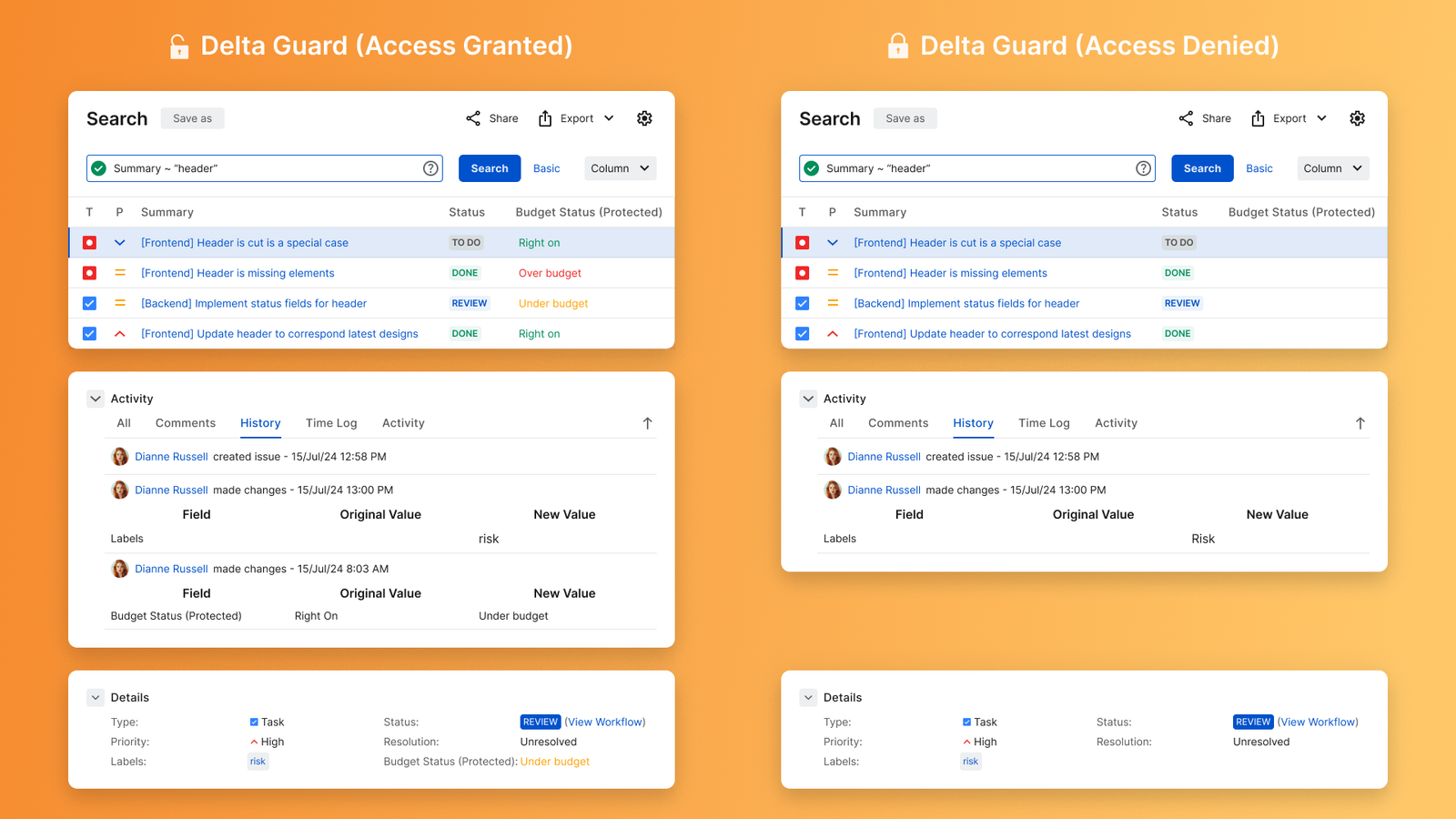Click high priority icon of 'Update header' row, Access Denied
The width and height of the screenshot is (1456, 819).
(x=832, y=334)
